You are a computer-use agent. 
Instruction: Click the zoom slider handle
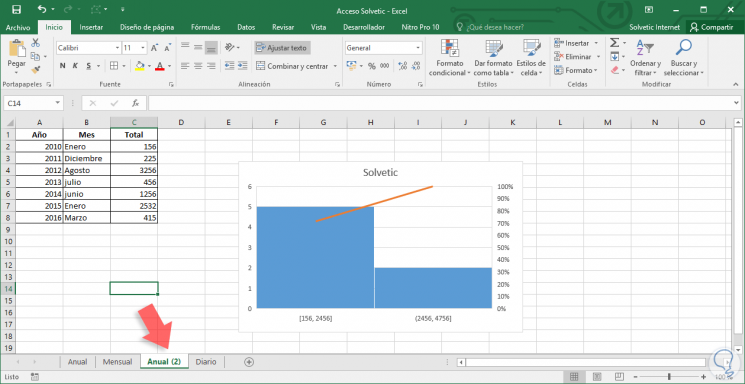click(669, 377)
